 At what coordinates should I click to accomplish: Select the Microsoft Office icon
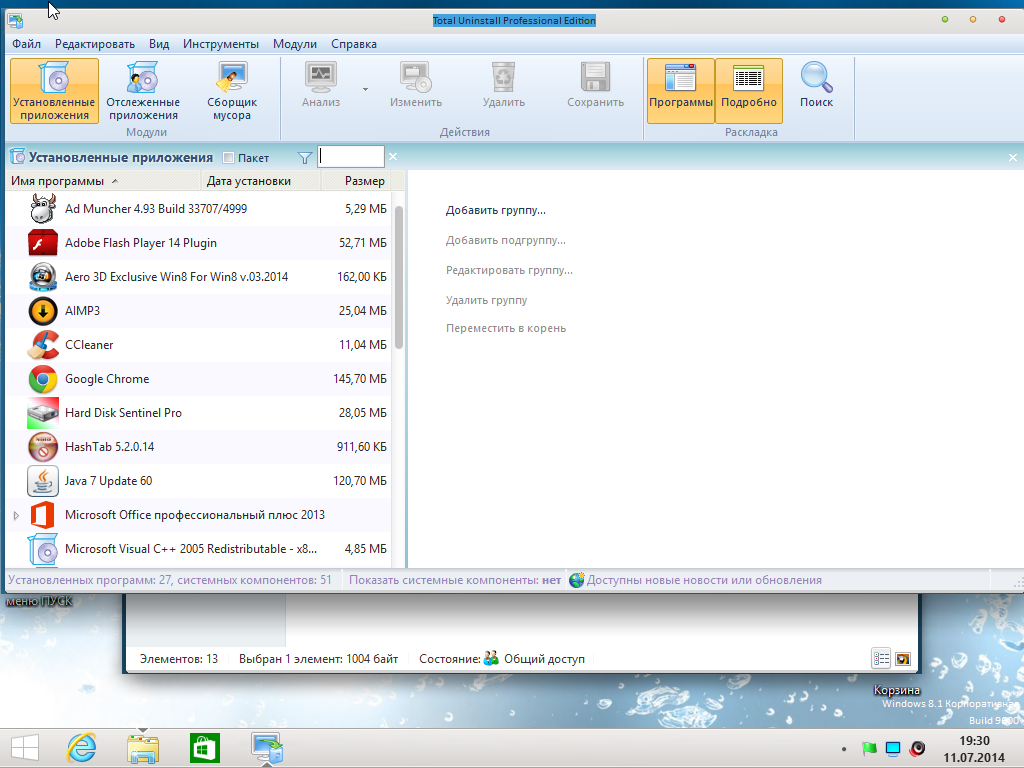43,515
